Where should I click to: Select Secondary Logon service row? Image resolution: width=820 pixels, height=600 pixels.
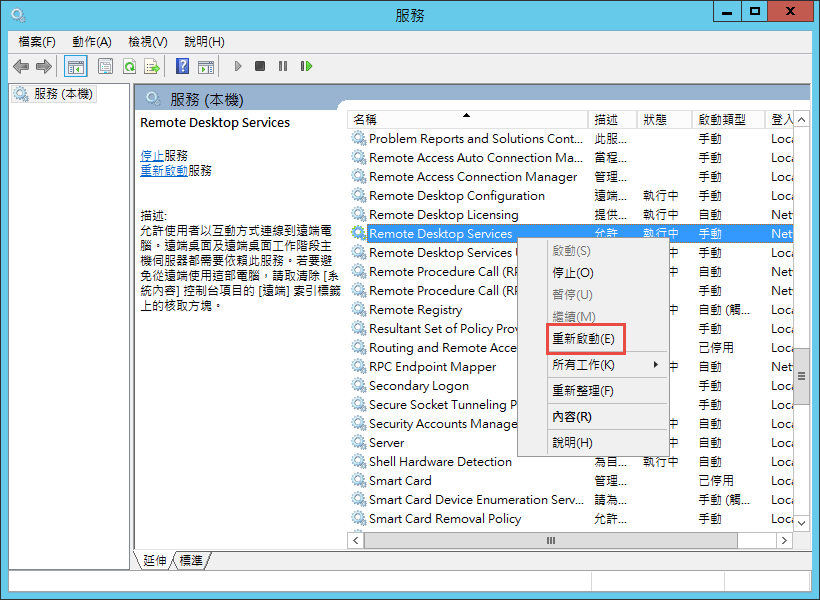point(433,386)
